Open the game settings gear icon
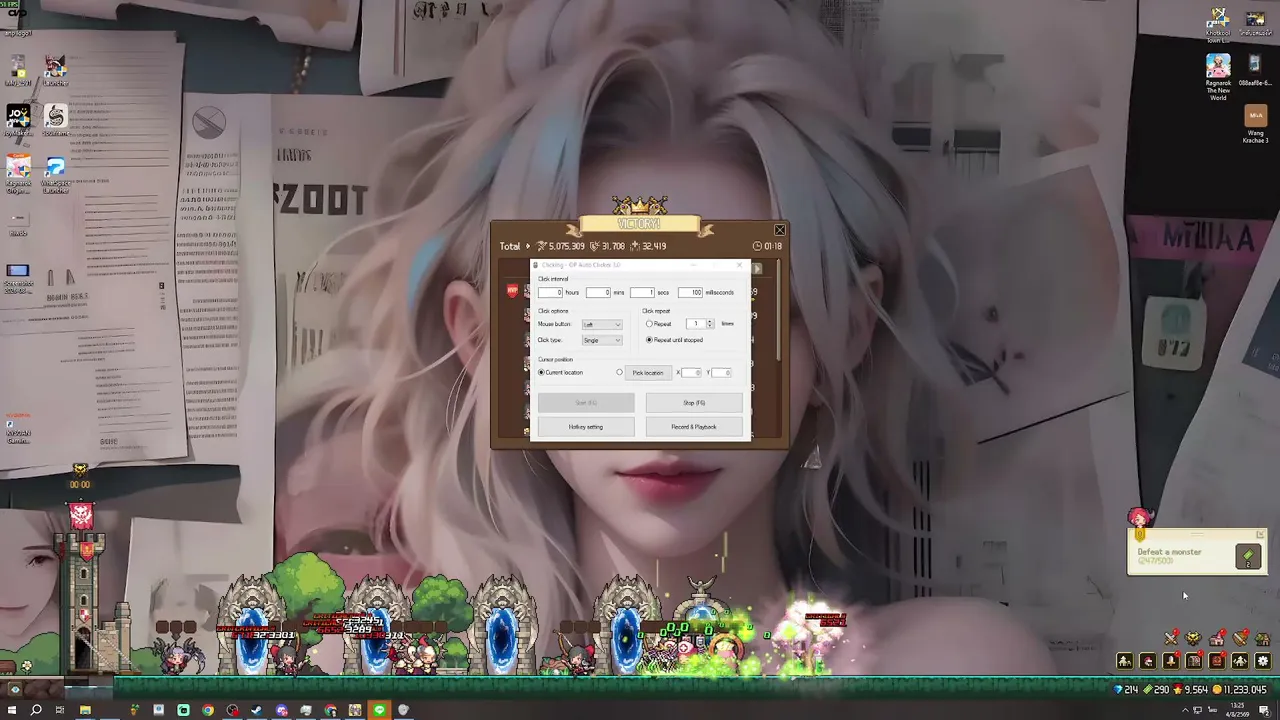 (x=1263, y=661)
